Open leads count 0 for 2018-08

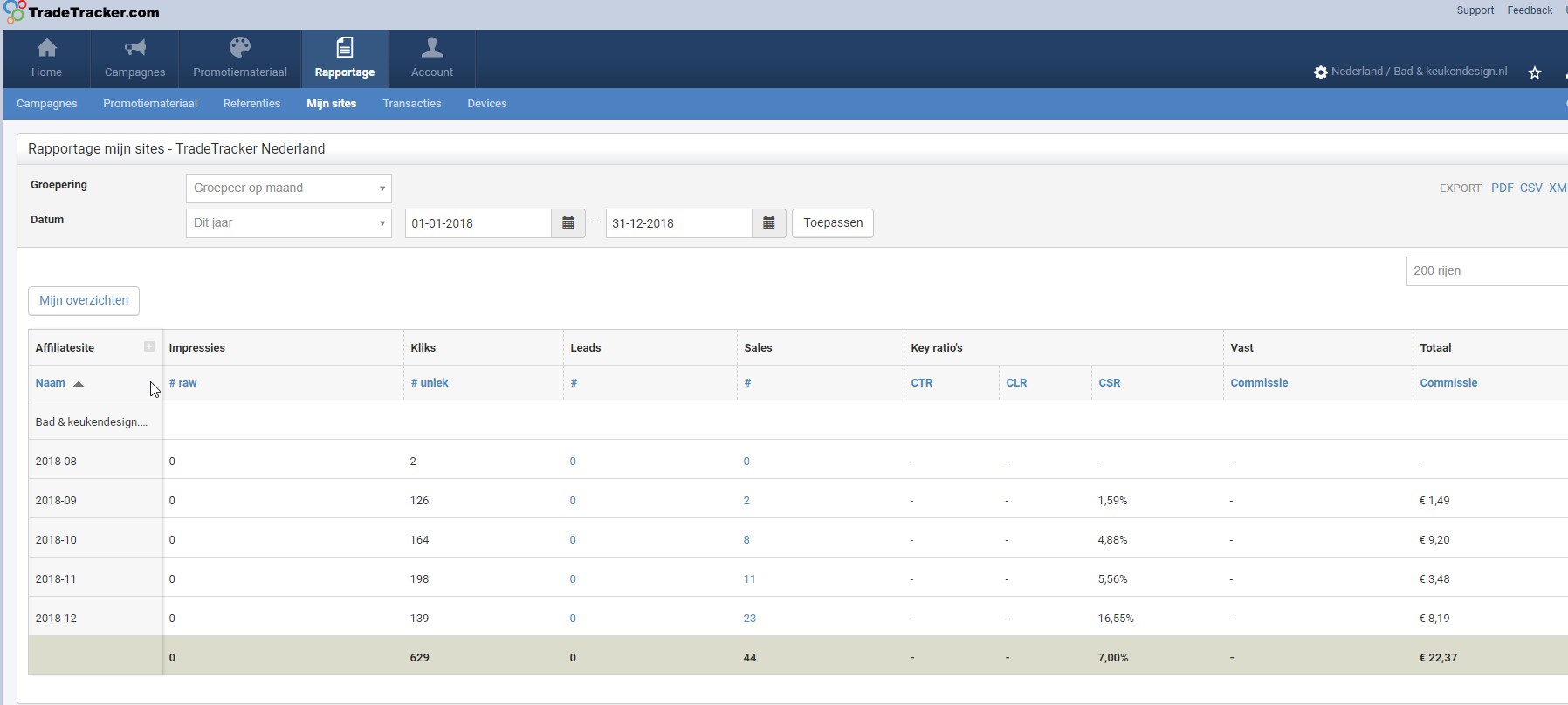pyautogui.click(x=573, y=461)
